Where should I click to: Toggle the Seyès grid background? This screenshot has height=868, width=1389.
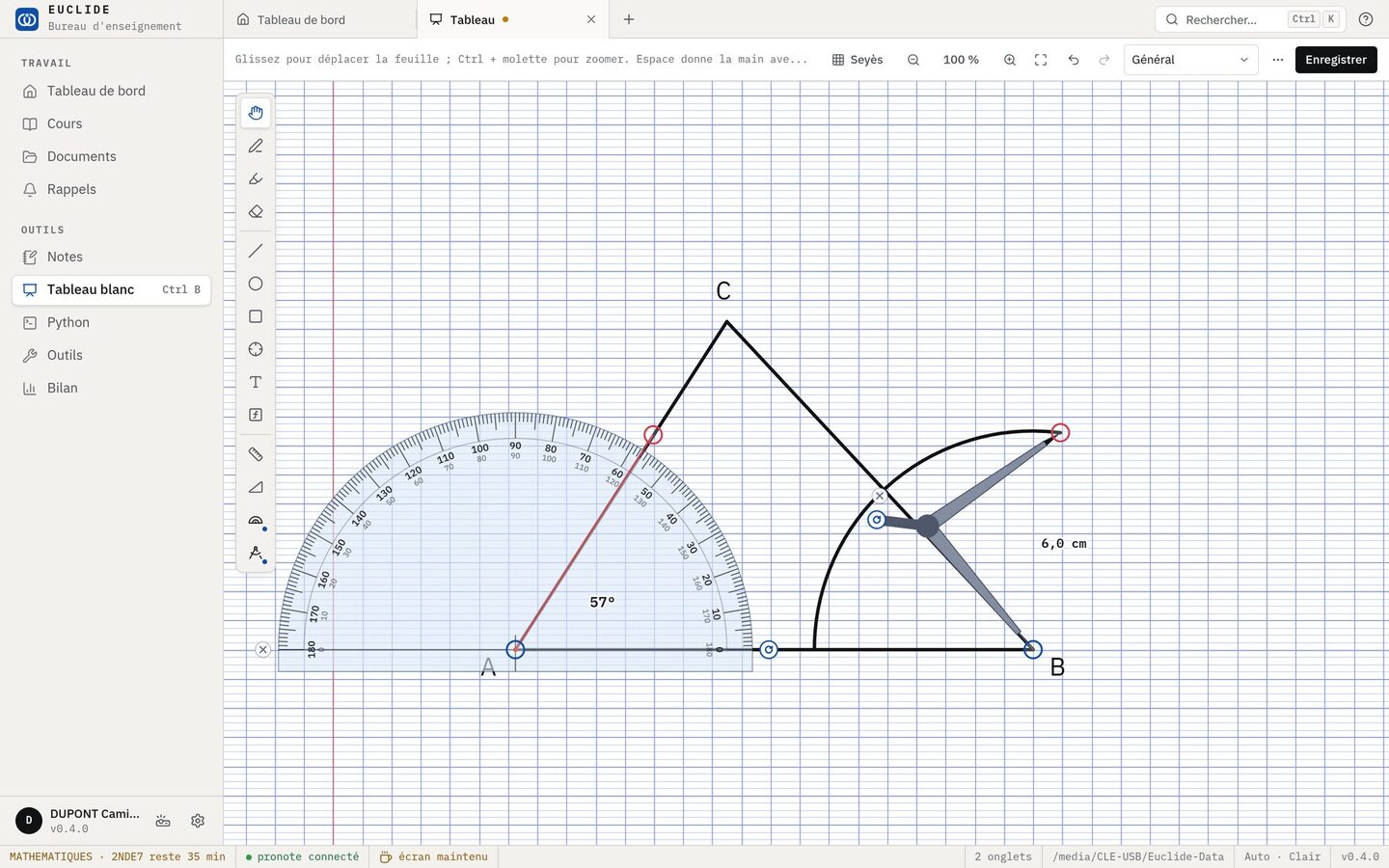click(858, 60)
